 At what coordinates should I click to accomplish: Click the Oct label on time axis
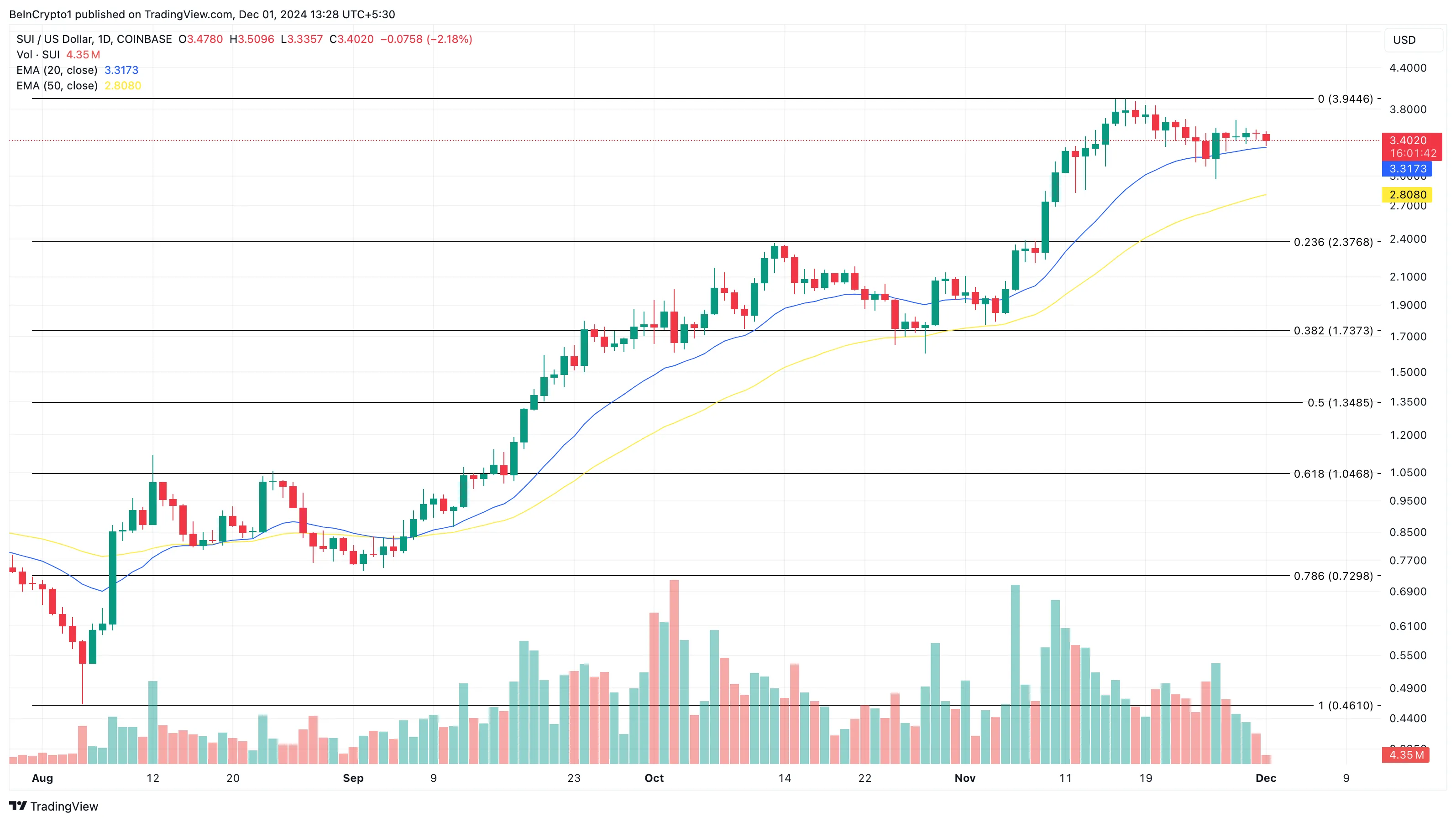coord(654,778)
